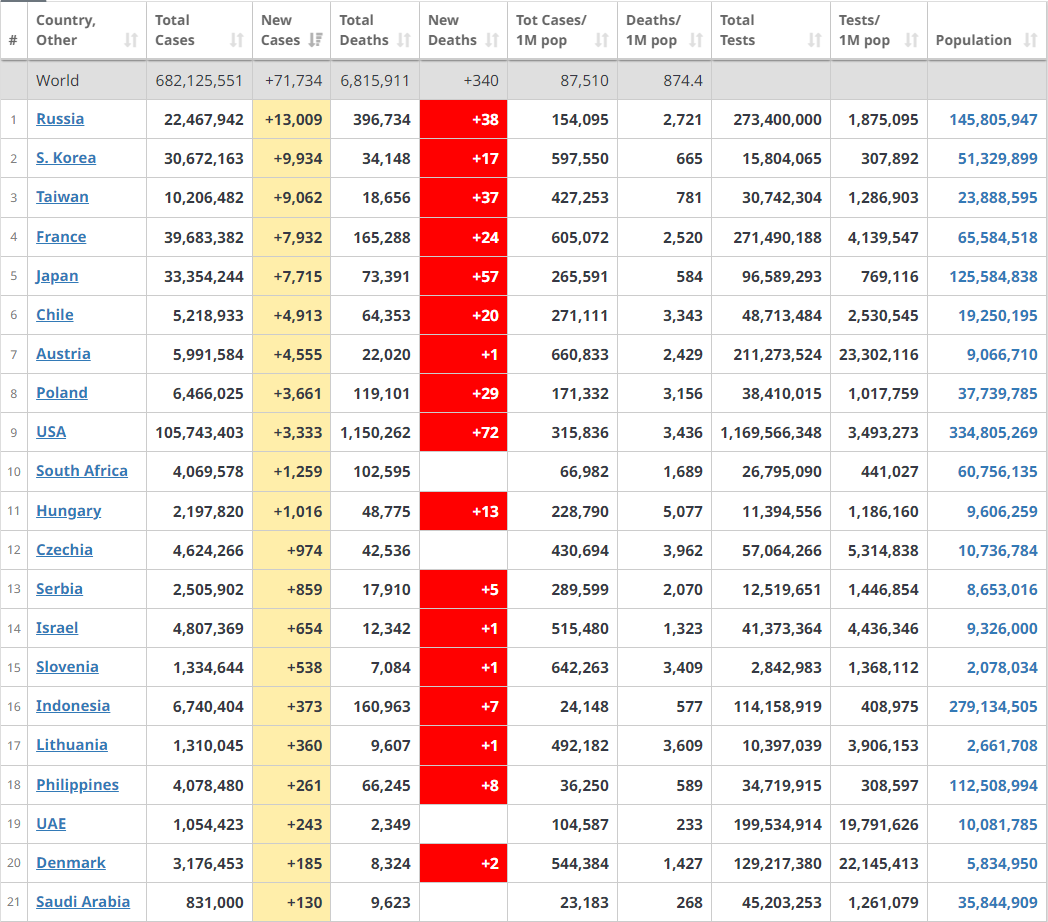Select Russia new cases +13,009
This screenshot has height=922, width=1048.
pyautogui.click(x=293, y=120)
